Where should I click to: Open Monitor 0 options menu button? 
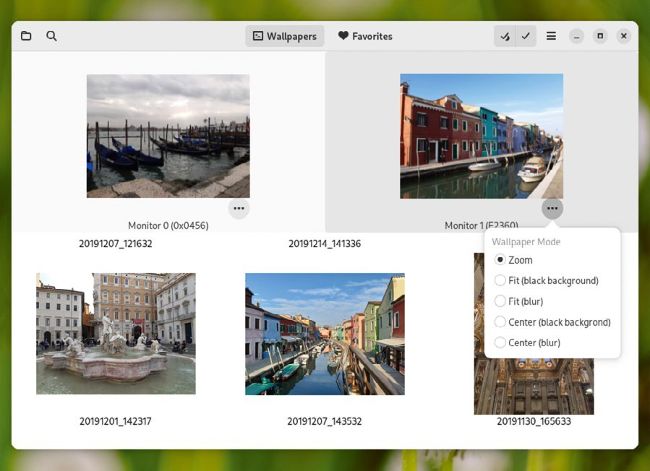(x=238, y=208)
